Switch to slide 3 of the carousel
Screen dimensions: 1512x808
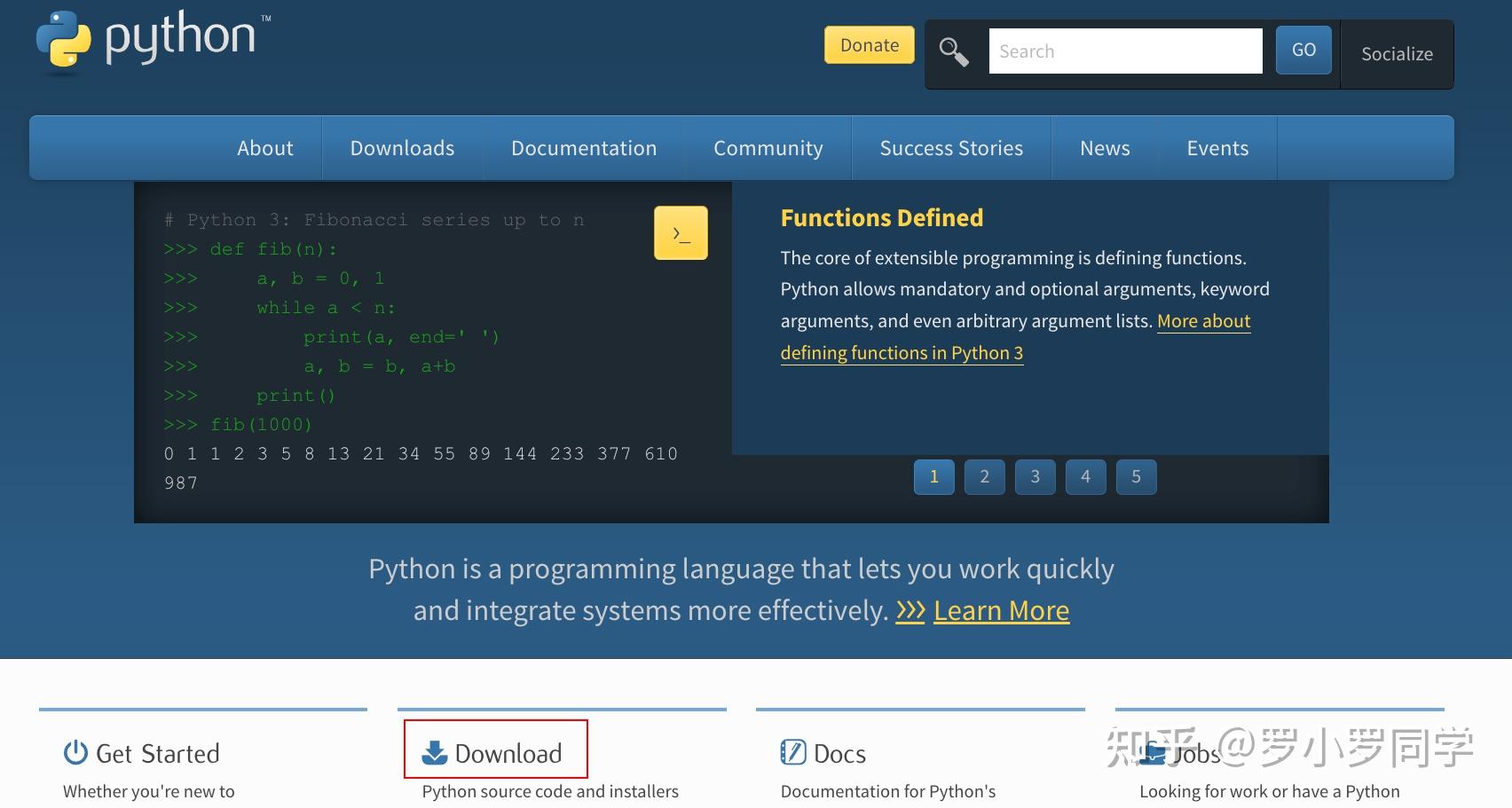(1035, 477)
